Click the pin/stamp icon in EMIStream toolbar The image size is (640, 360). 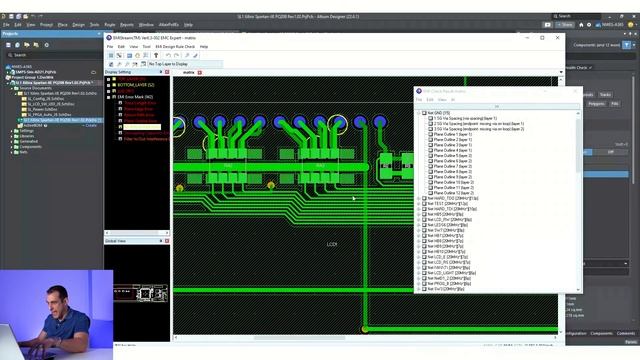pyautogui.click(x=156, y=55)
